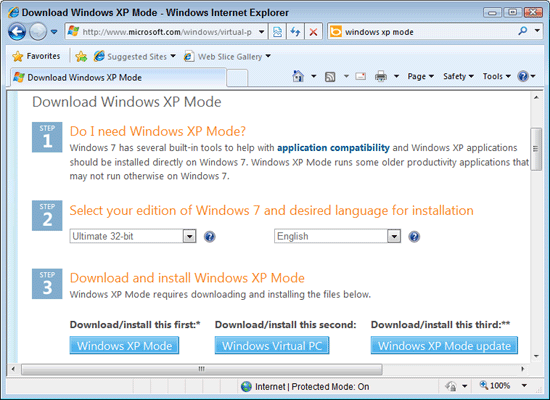
Task: Expand the feeds dropdown arrow
Action: point(346,76)
